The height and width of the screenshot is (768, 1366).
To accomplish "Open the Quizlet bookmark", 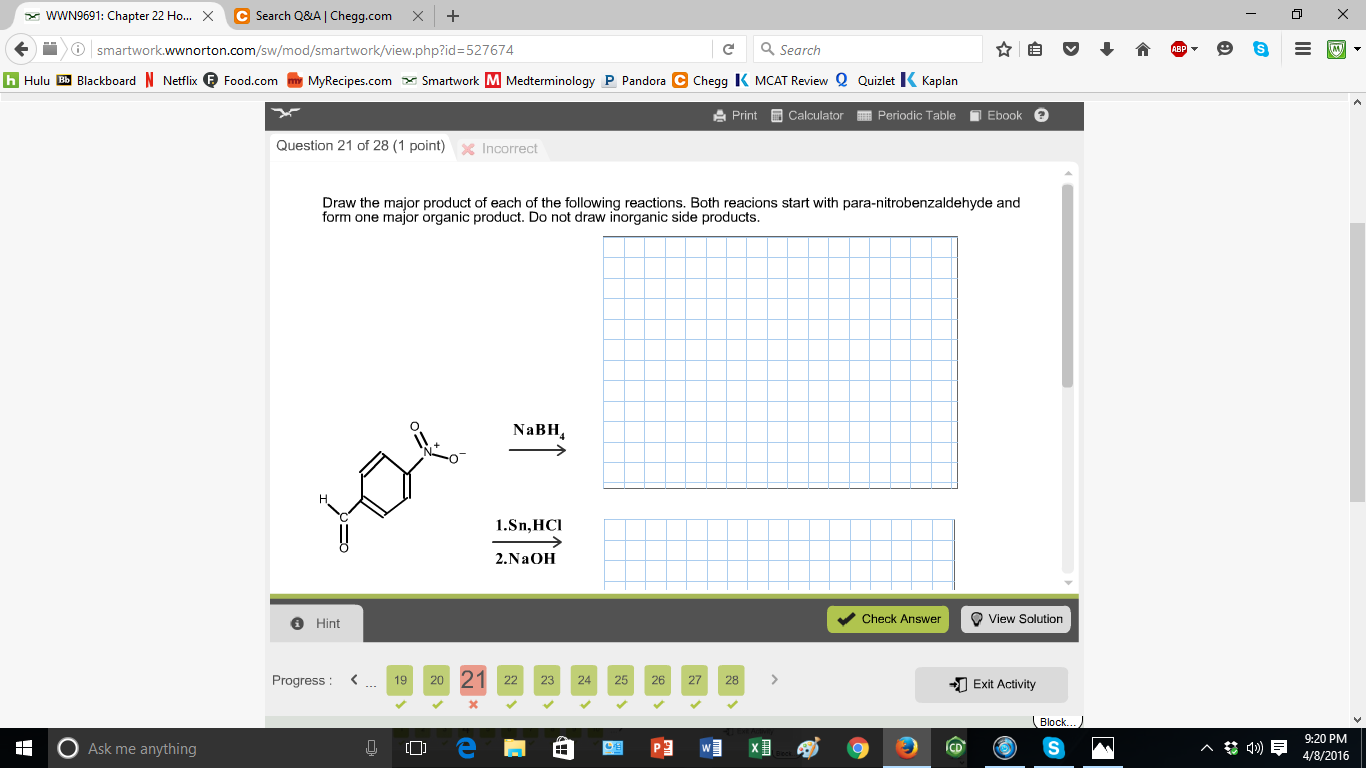I will click(x=865, y=80).
